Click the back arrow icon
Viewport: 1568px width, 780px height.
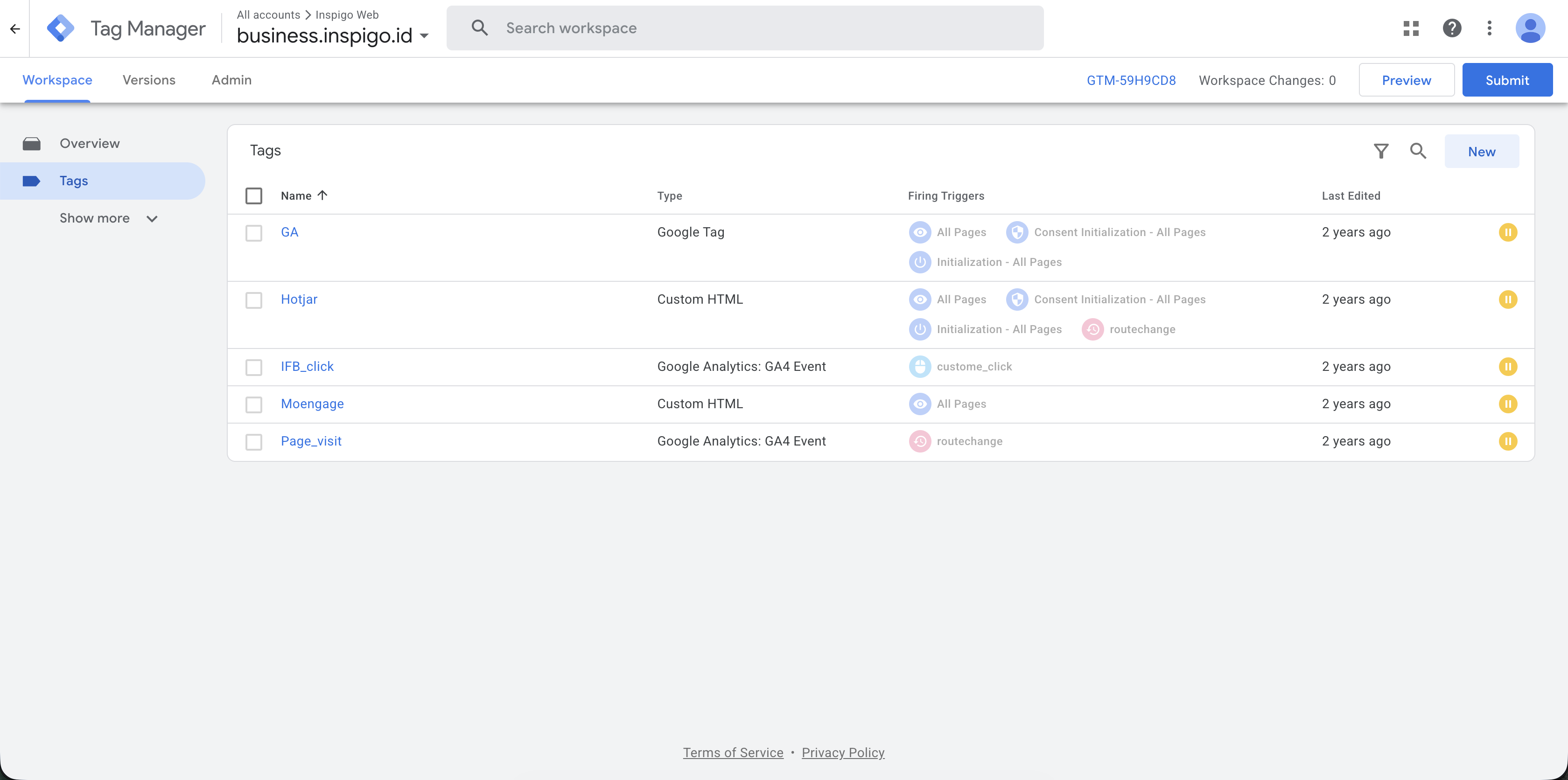tap(15, 28)
